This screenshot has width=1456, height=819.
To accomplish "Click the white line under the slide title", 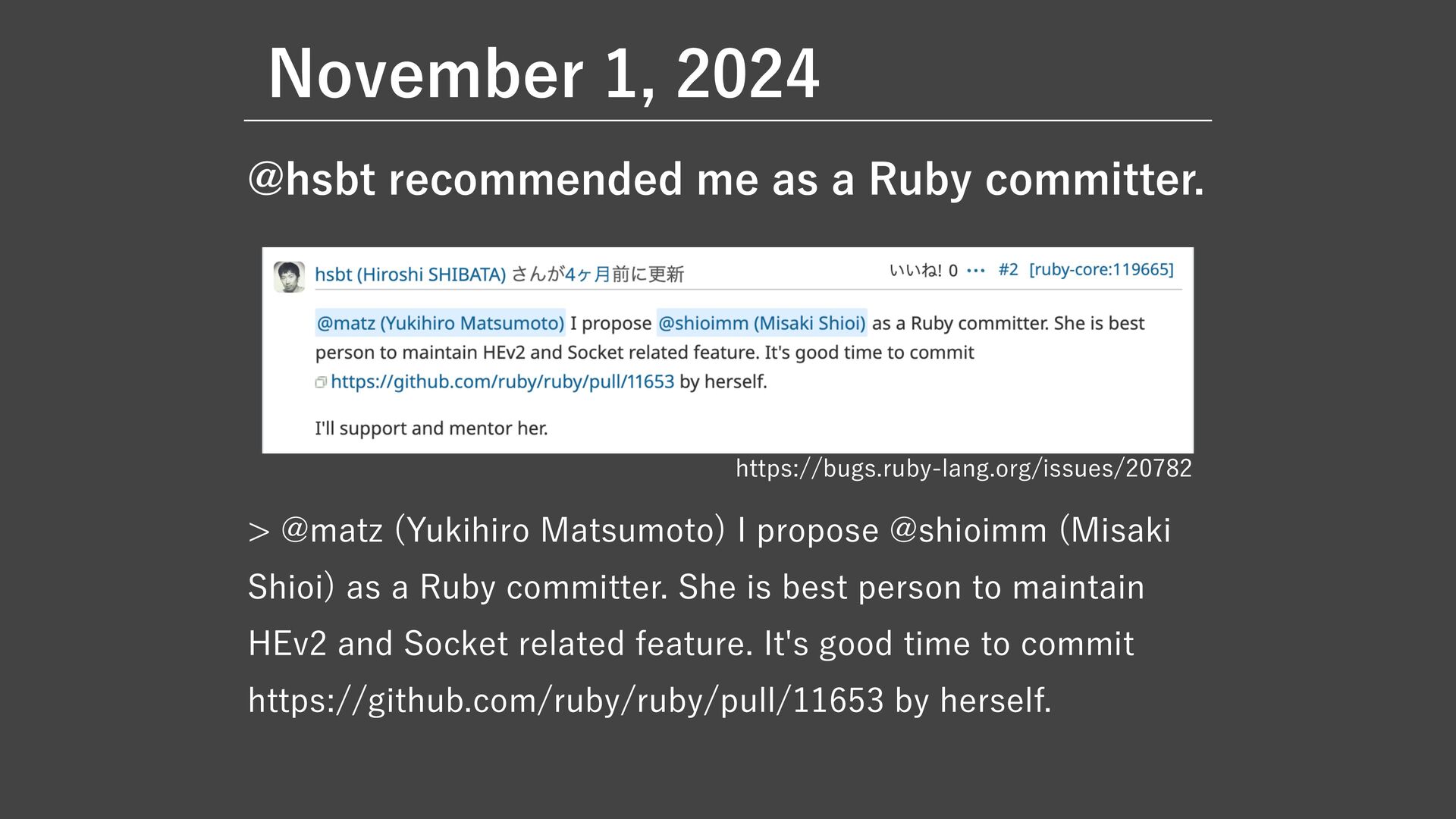I will pos(727,121).
